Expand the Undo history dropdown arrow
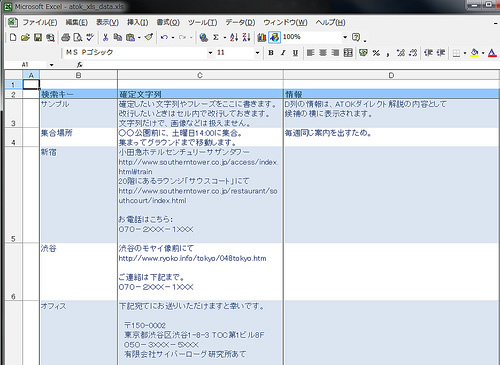The height and width of the screenshot is (365, 500). [x=173, y=37]
